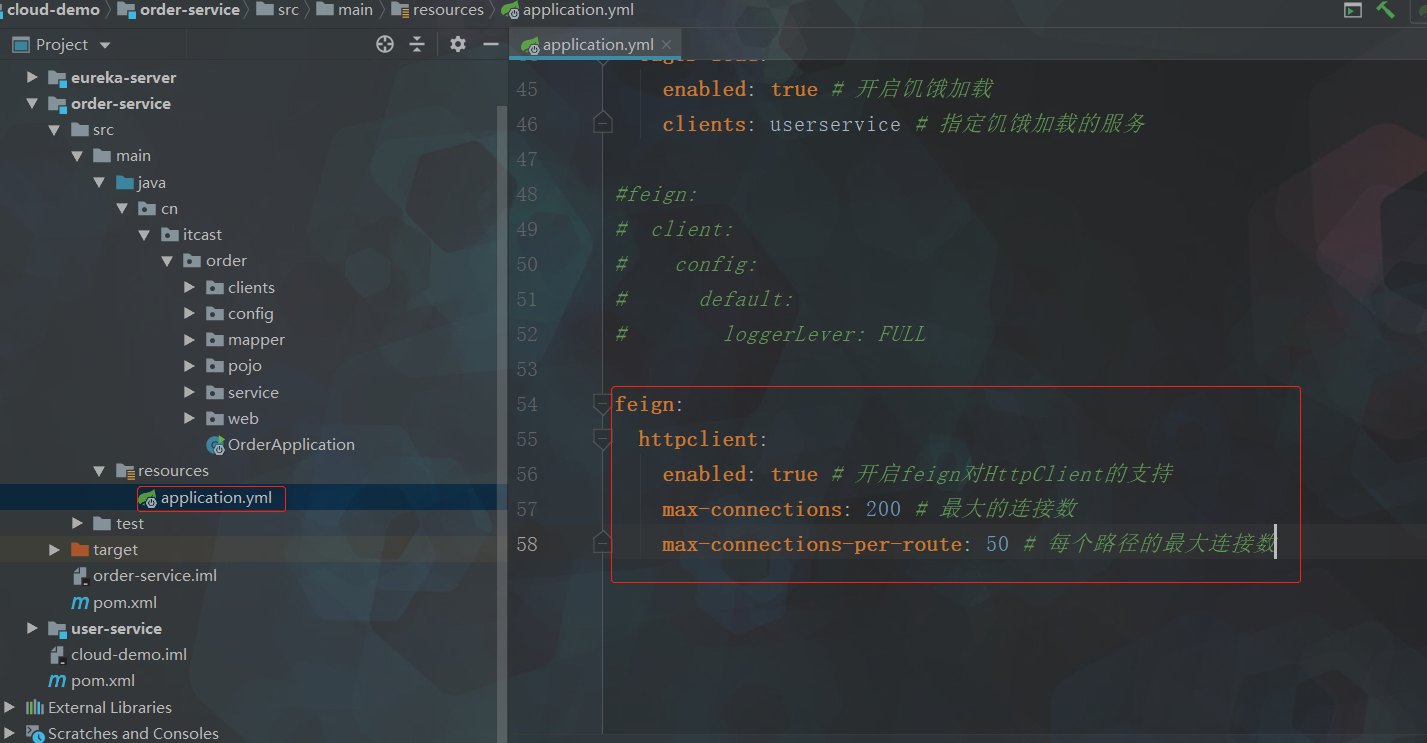Select the OrderApplication class

click(291, 445)
